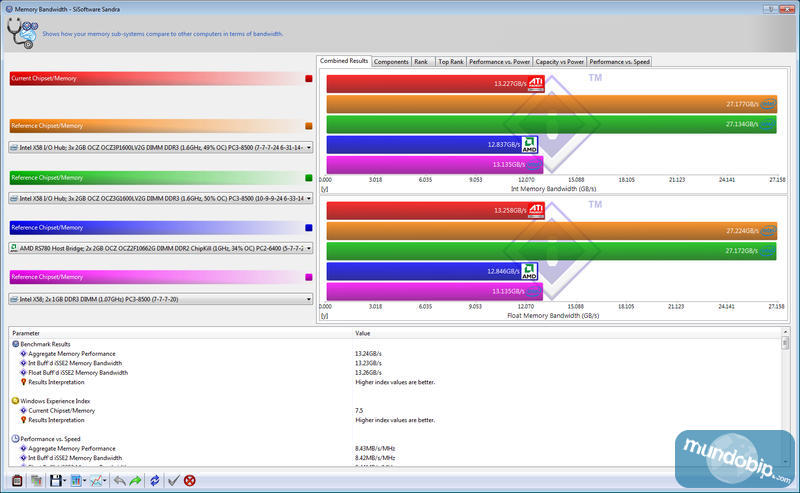Screen dimensions: 800x493
Task: Click the engine options icon in bottom toolbar
Action: (x=17, y=480)
